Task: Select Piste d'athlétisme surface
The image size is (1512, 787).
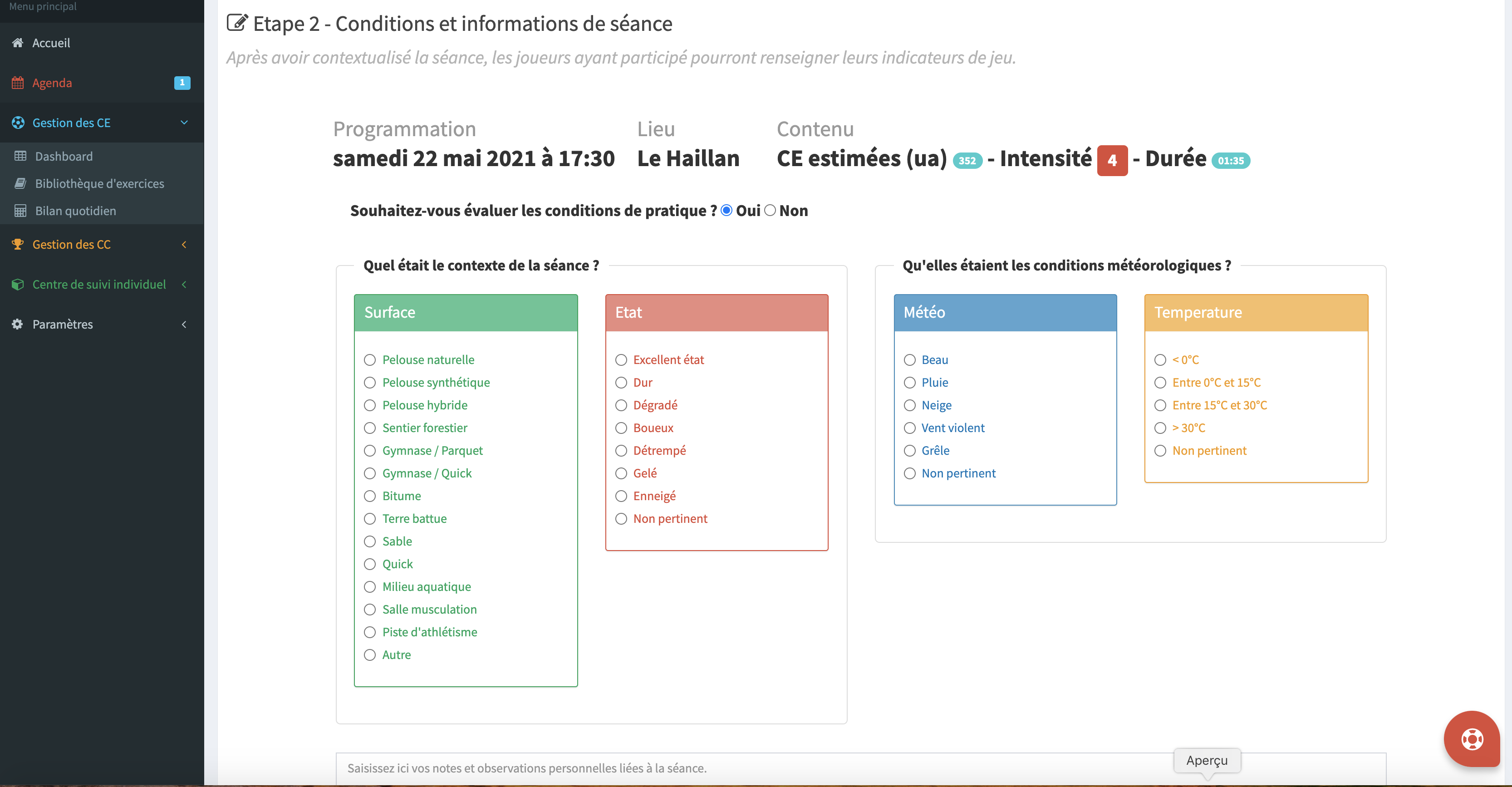Action: tap(370, 632)
